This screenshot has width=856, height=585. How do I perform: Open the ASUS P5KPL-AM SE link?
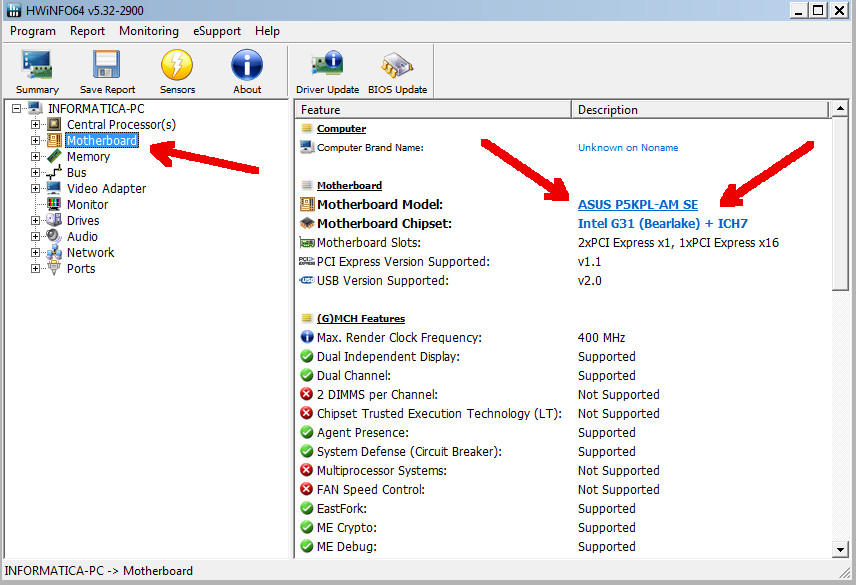tap(638, 205)
